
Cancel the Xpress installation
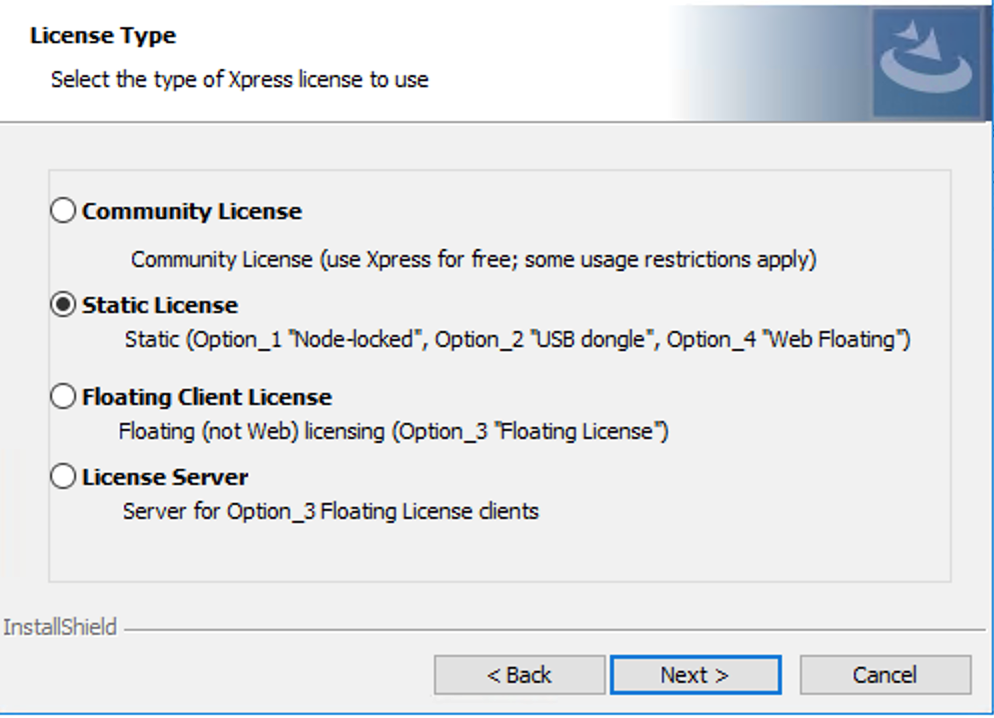pyautogui.click(x=885, y=675)
